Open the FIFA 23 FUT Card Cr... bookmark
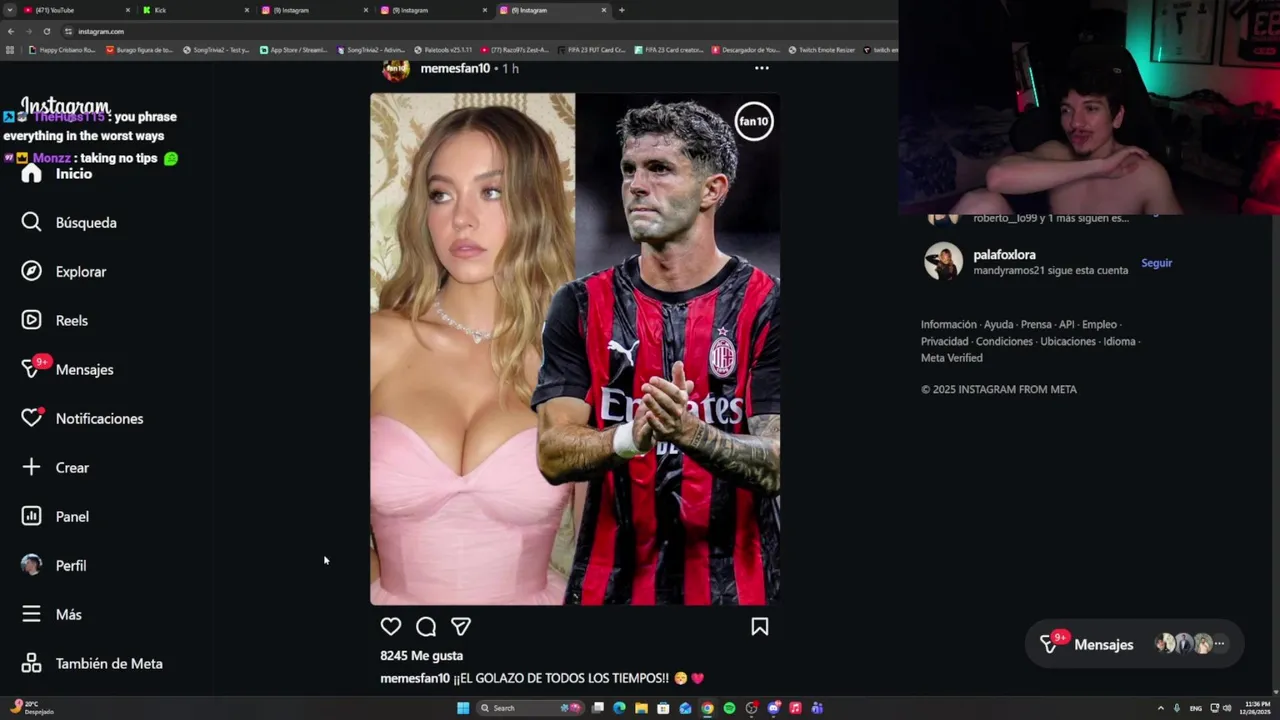 click(x=591, y=50)
